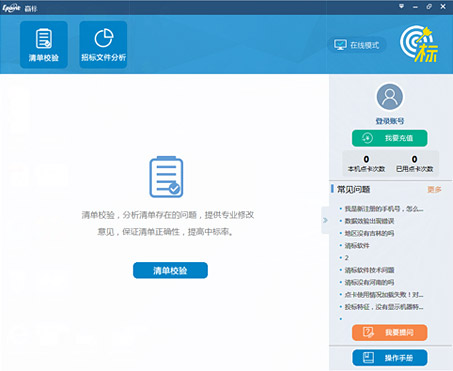This screenshot has width=453, height=371.
Task: Click the Epoint logo in title bar
Action: (11, 8)
